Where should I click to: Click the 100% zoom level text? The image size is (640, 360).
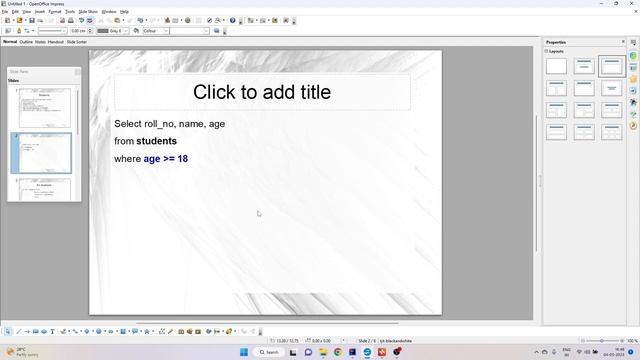[632, 340]
